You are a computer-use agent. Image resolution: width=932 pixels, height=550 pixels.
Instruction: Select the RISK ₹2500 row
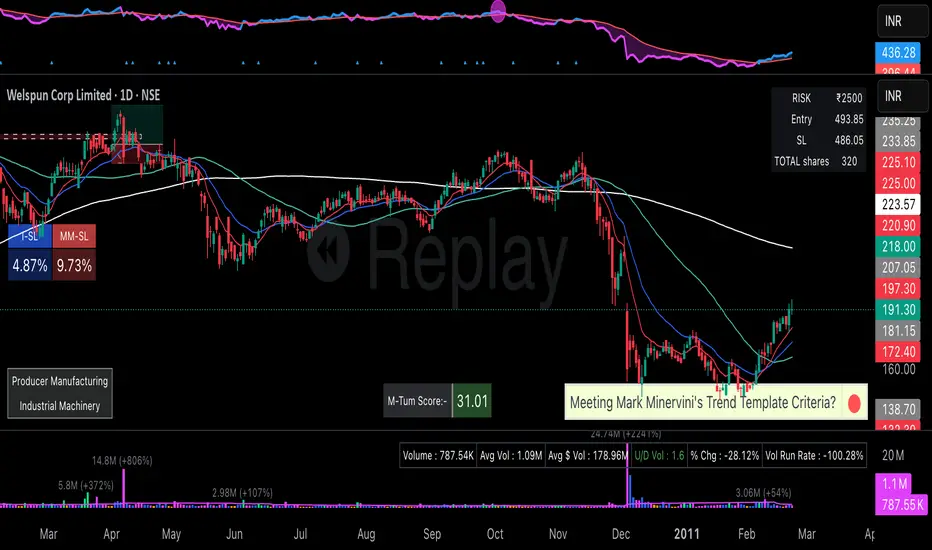tap(819, 98)
